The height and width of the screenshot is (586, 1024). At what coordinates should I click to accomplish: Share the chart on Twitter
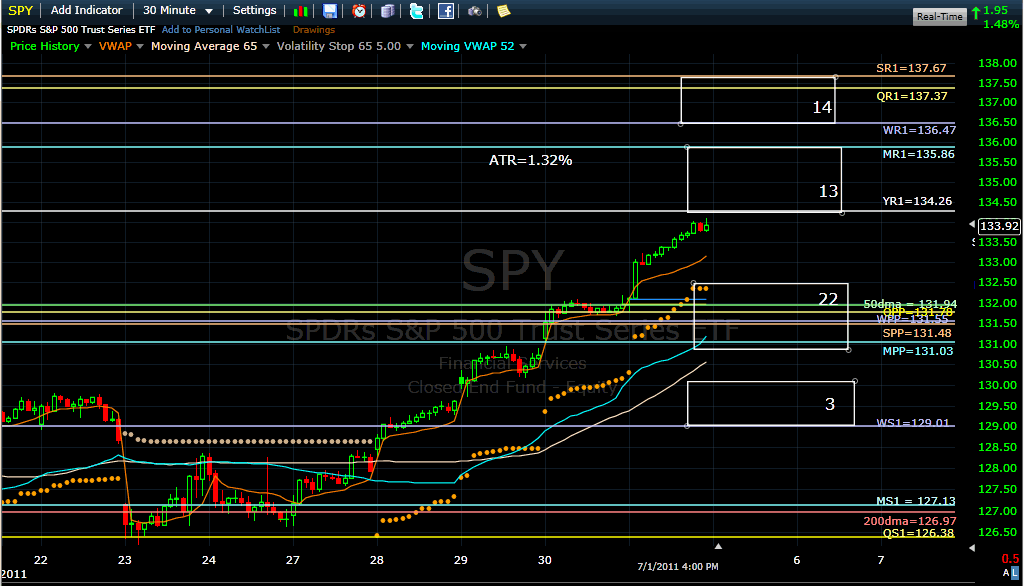(416, 11)
